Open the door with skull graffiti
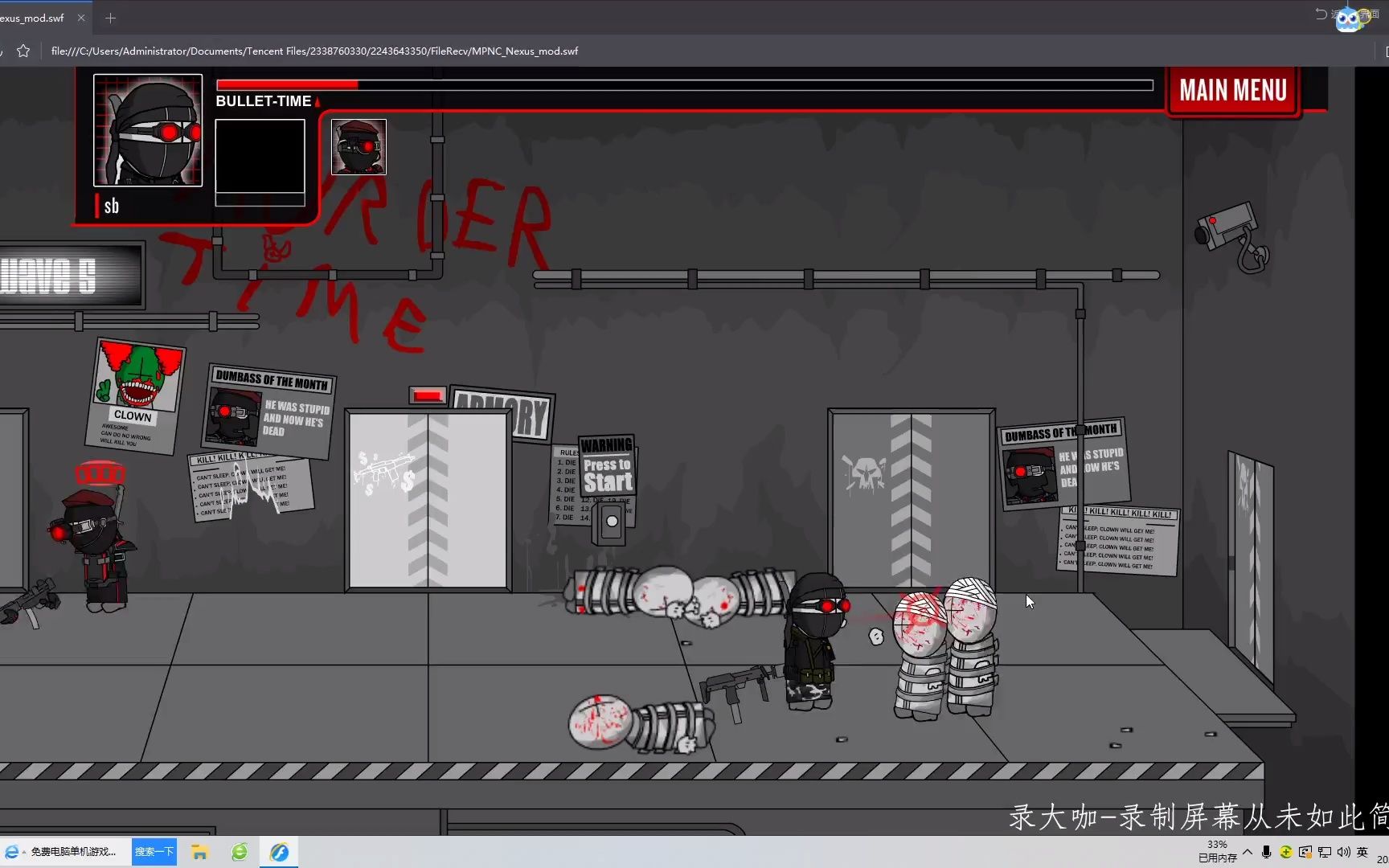The height and width of the screenshot is (868, 1389). click(912, 500)
